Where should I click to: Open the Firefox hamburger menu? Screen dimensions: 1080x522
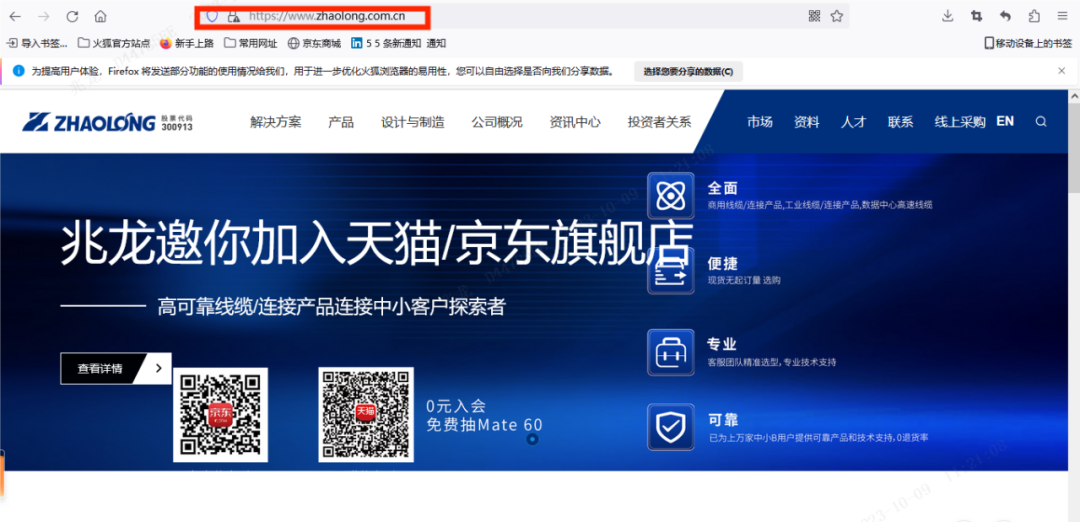pos(1062,16)
